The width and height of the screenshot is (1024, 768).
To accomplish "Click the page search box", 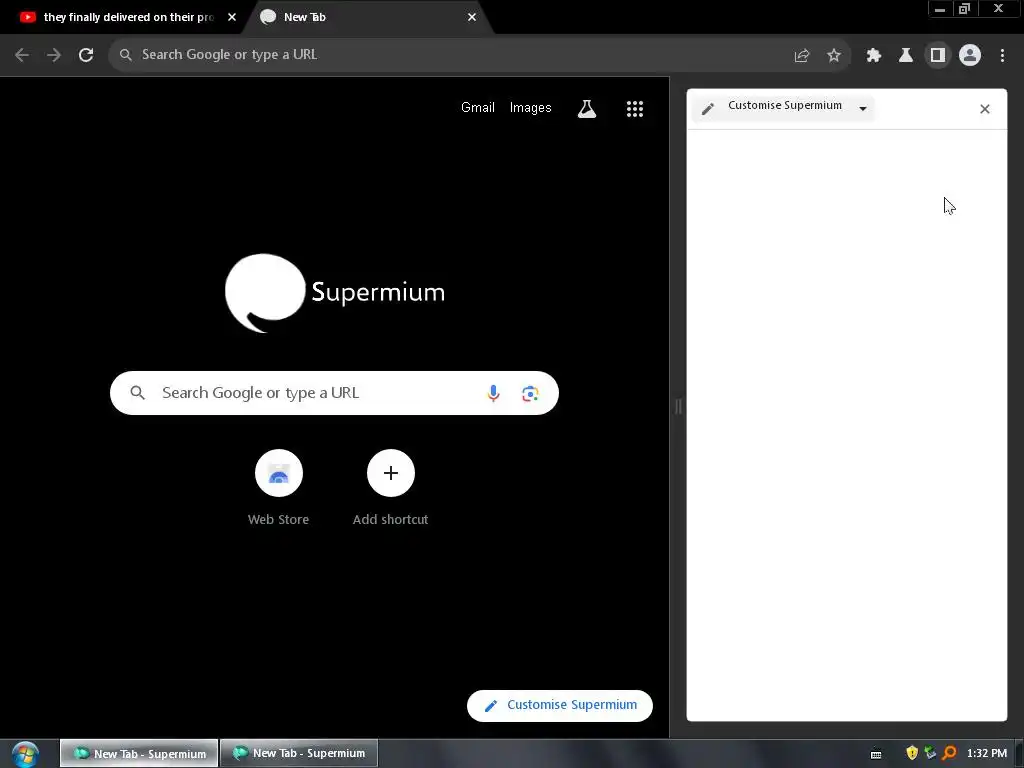I will 334,393.
